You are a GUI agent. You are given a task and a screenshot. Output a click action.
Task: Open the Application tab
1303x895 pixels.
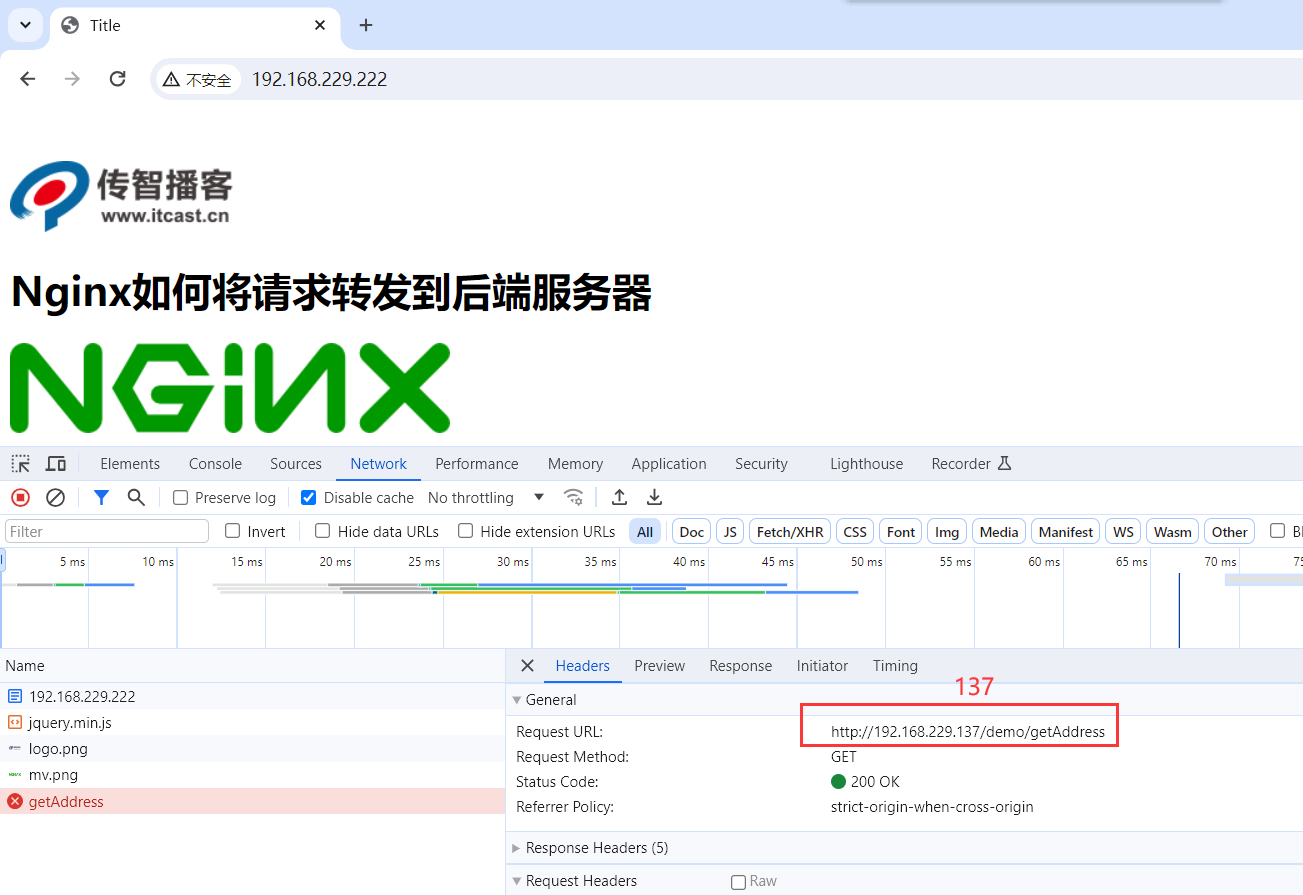tap(669, 464)
